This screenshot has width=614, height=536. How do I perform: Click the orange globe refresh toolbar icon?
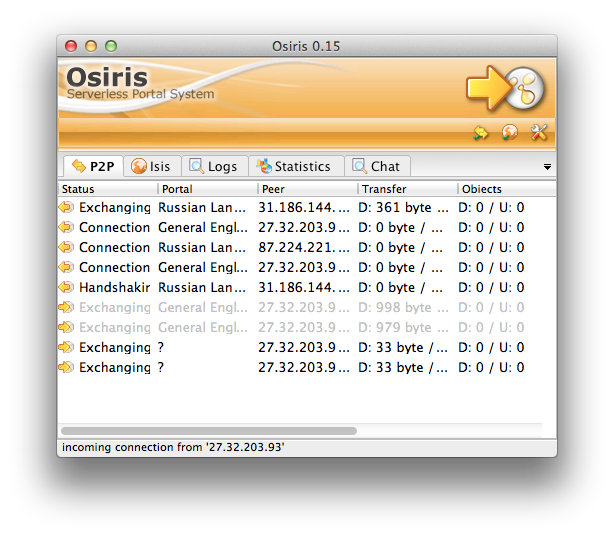[x=509, y=132]
